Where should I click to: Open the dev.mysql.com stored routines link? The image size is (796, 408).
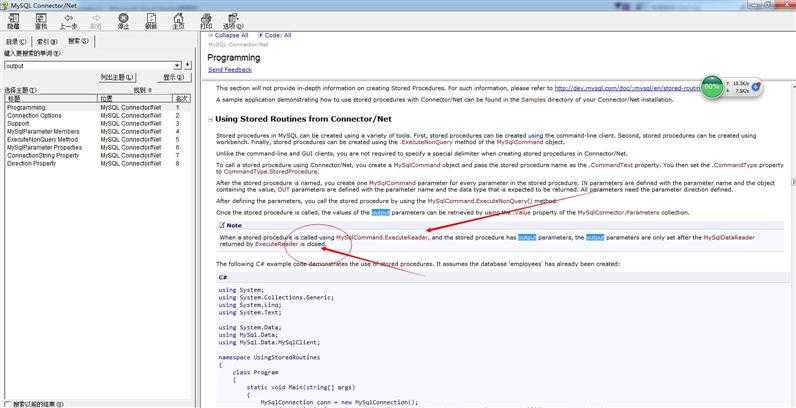pyautogui.click(x=627, y=88)
